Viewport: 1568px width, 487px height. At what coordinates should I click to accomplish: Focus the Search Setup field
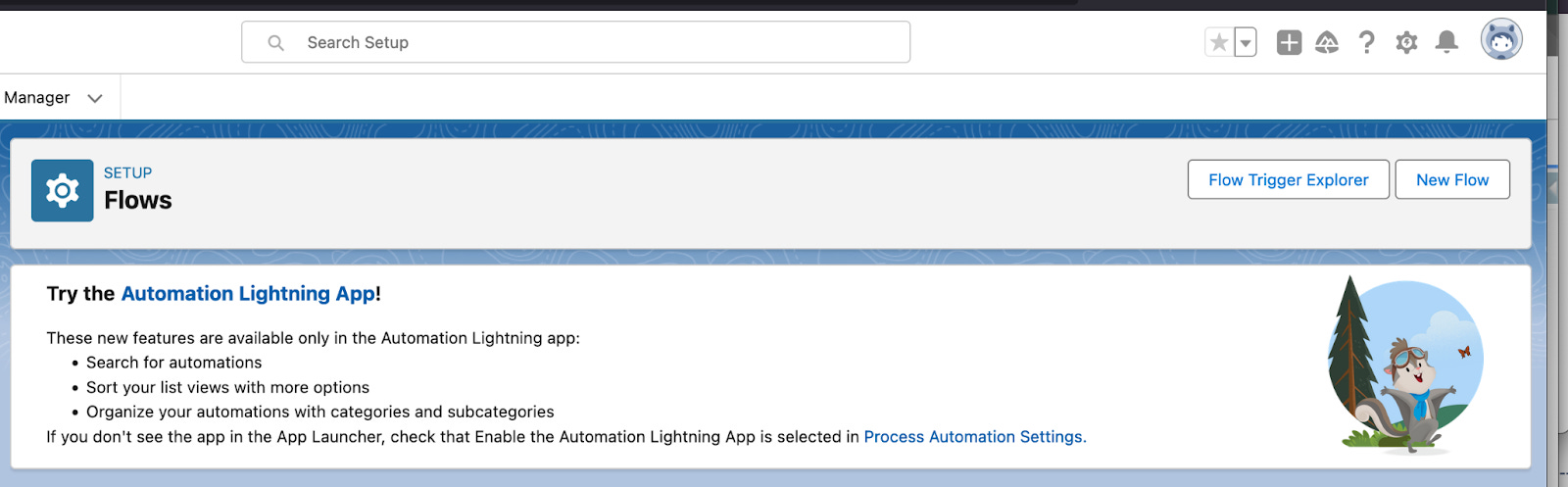[576, 42]
